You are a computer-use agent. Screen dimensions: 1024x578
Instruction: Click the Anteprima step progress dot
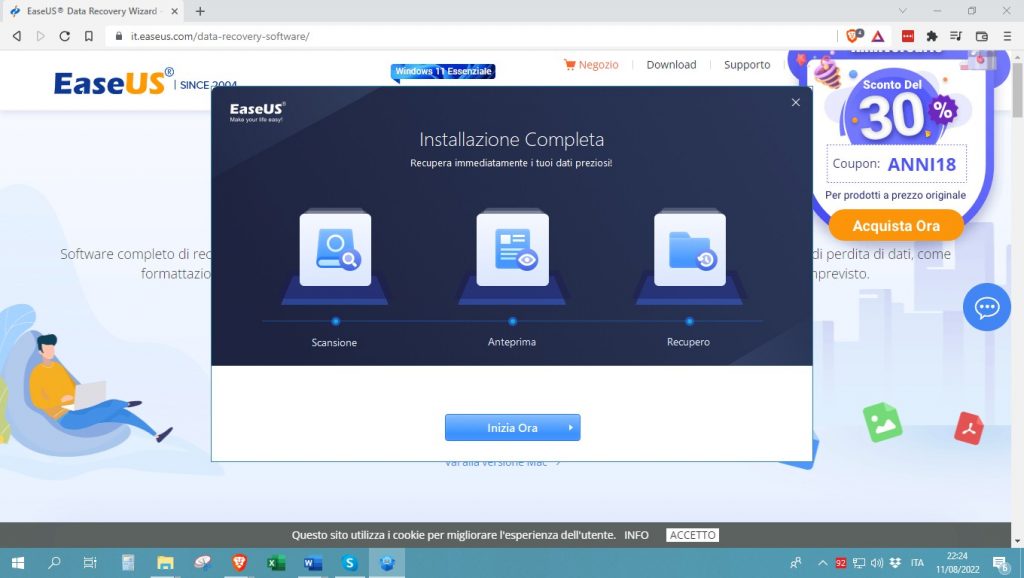(512, 322)
